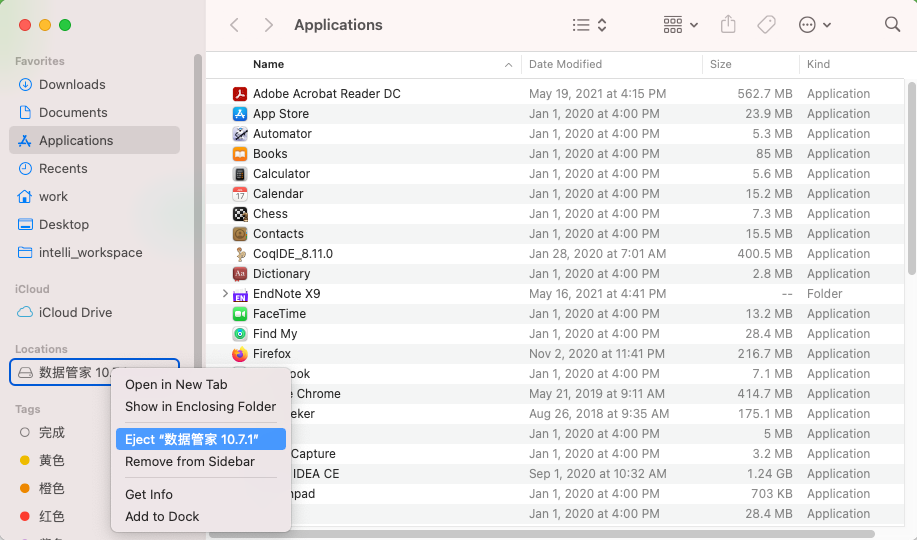
Task: Select the Contacts app icon
Action: click(x=240, y=233)
